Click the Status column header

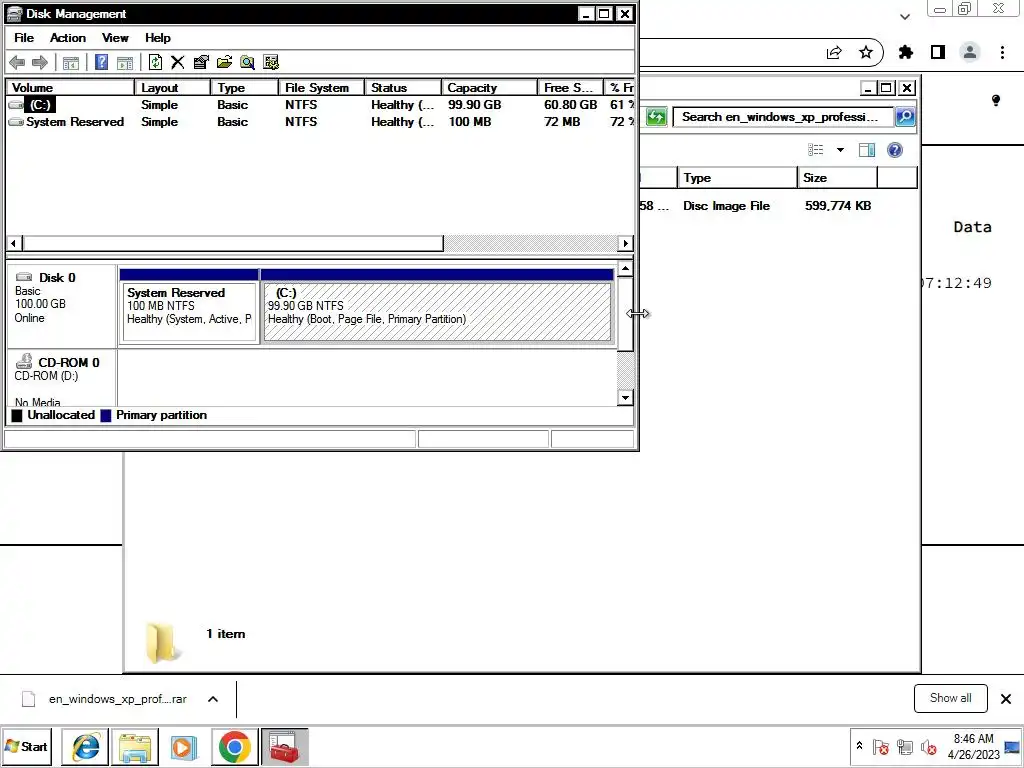coord(402,88)
